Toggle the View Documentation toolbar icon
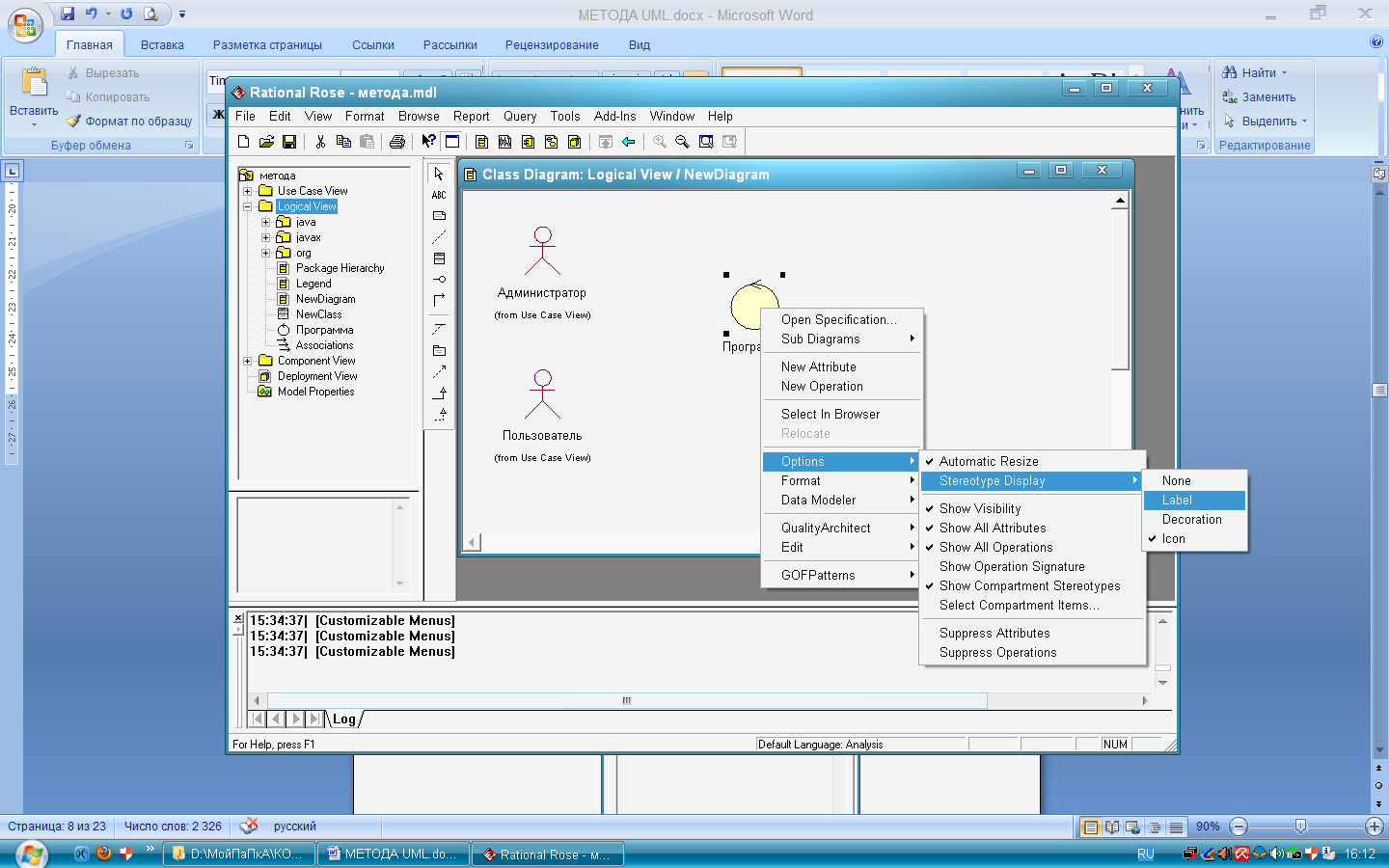 click(451, 142)
